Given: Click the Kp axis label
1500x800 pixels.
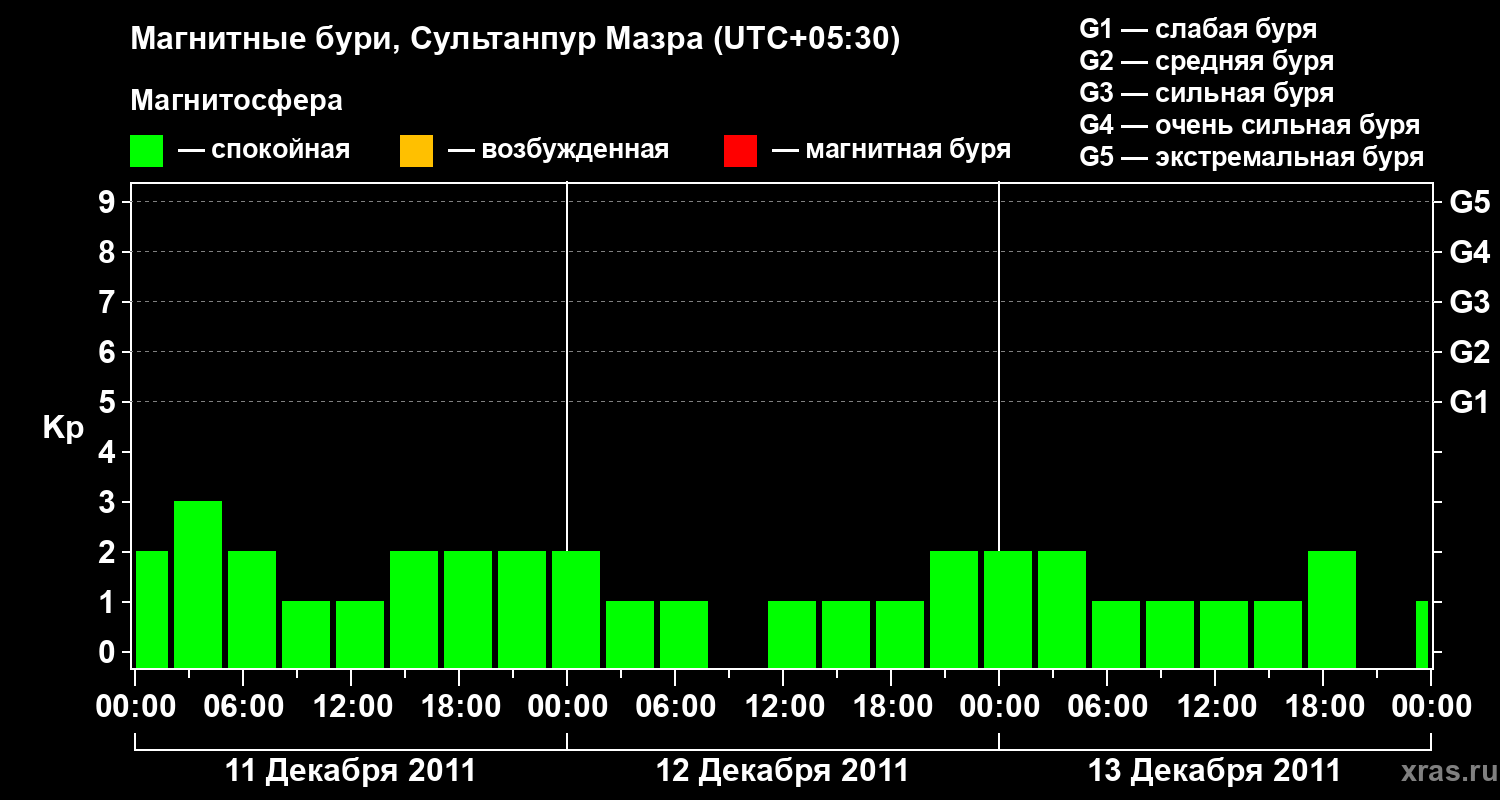Looking at the screenshot, I should pos(63,428).
